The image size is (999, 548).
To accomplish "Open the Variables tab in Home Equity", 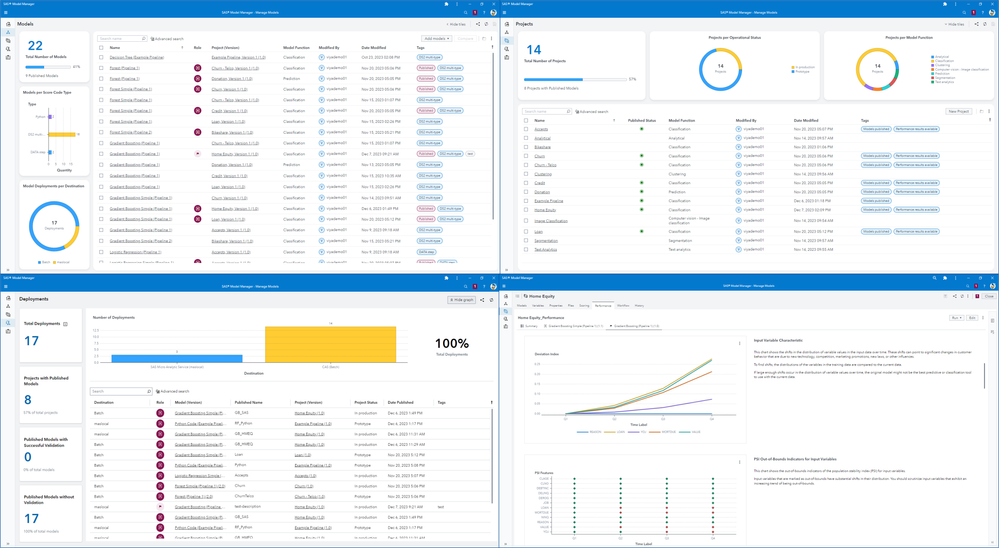I will click(x=538, y=305).
